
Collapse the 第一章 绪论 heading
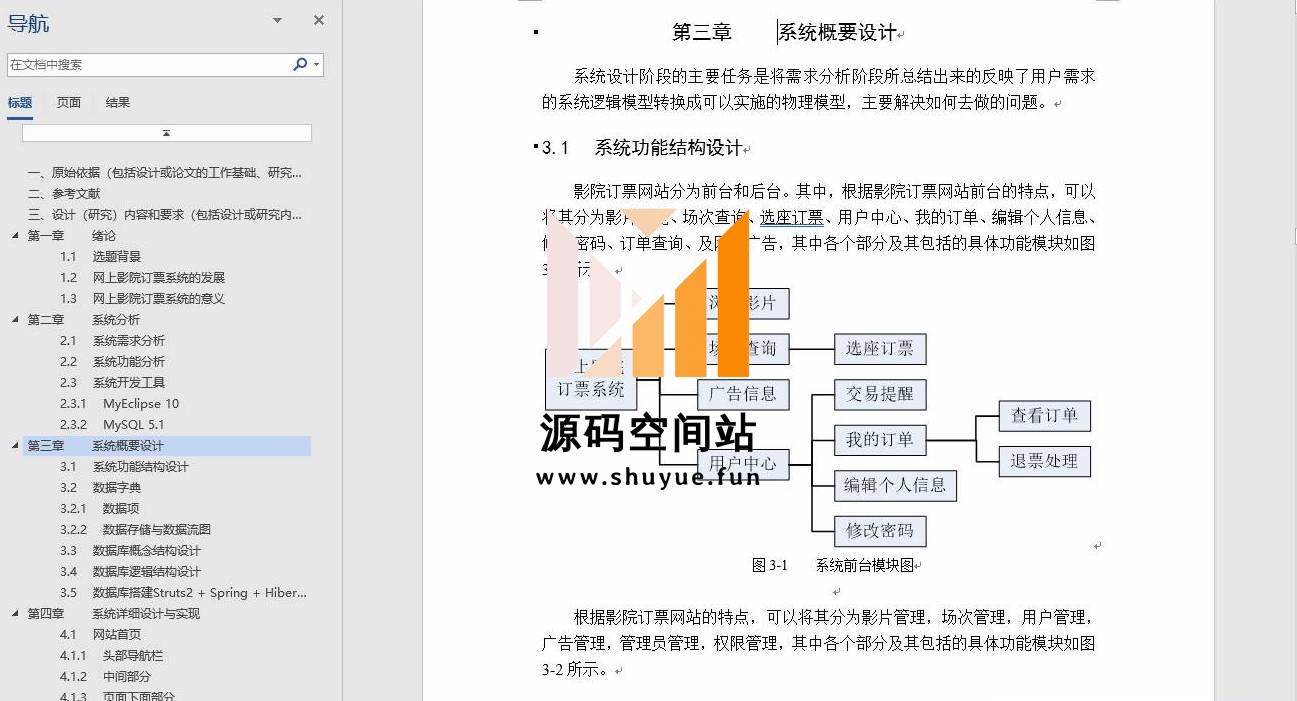(15, 236)
